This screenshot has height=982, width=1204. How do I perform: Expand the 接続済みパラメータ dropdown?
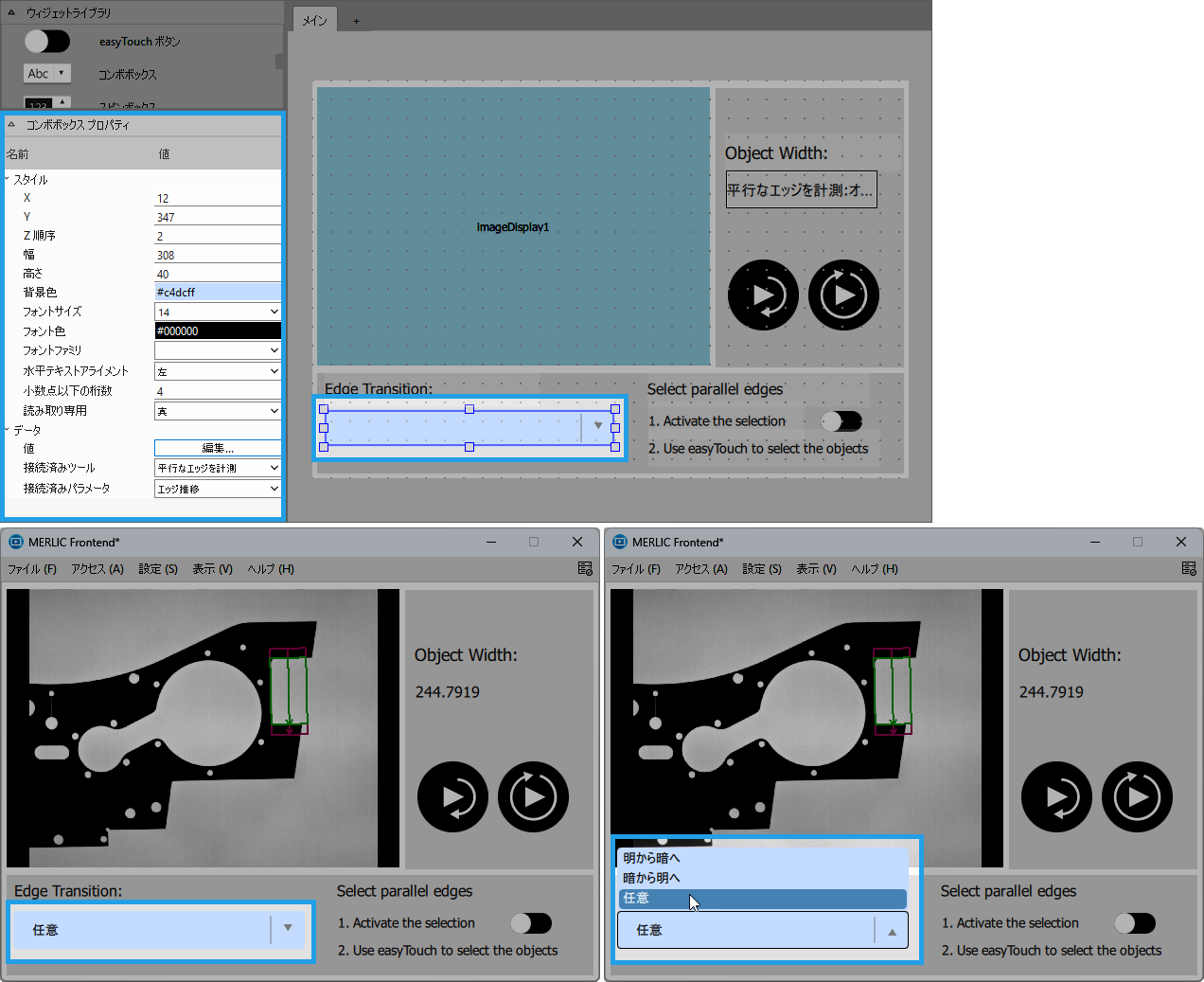coord(217,489)
